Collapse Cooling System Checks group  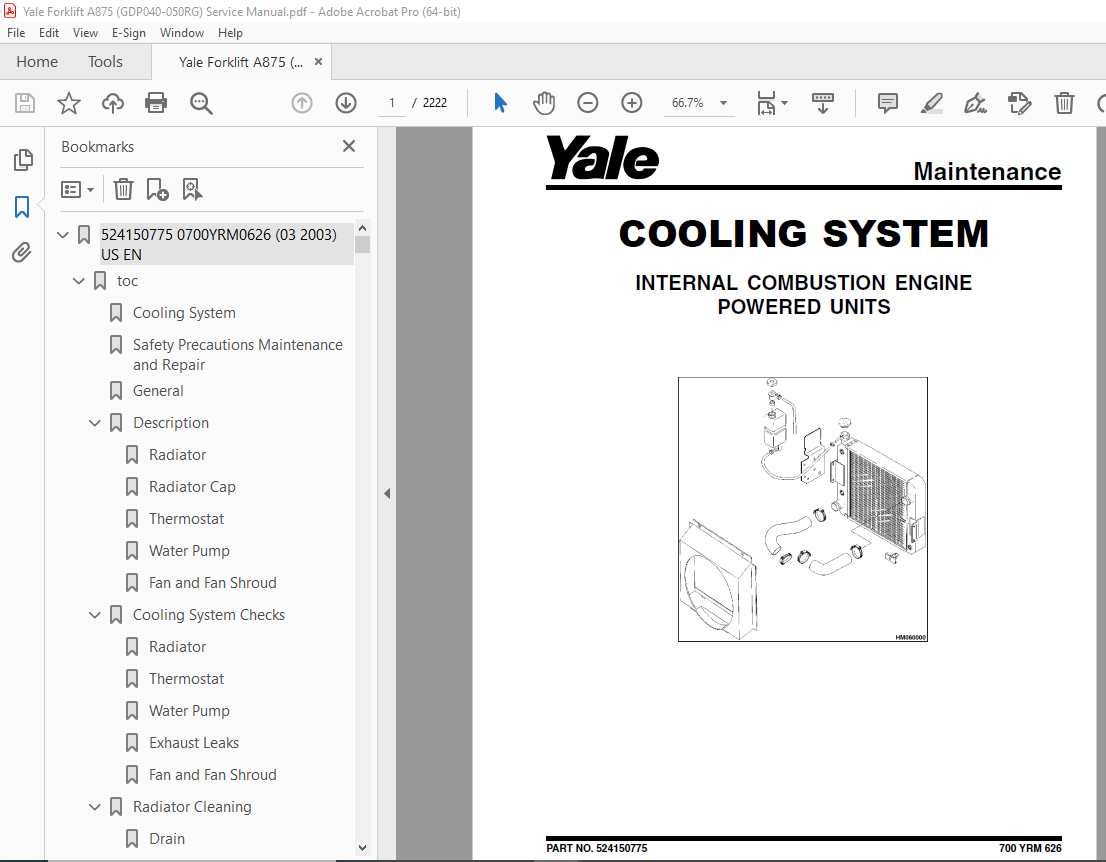click(95, 615)
